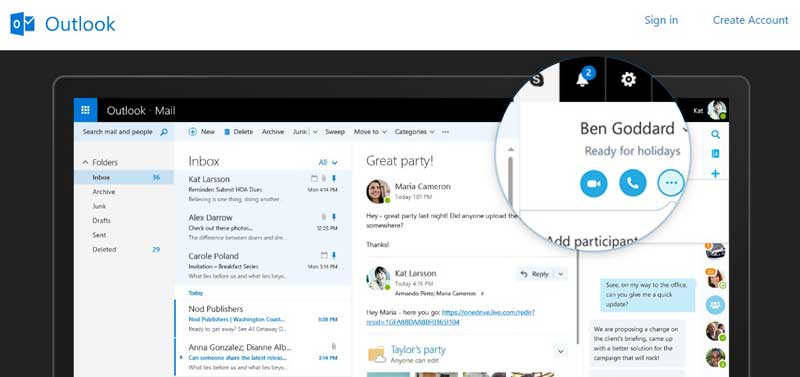Open the Move to dropdown
The width and height of the screenshot is (800, 377).
tap(370, 132)
